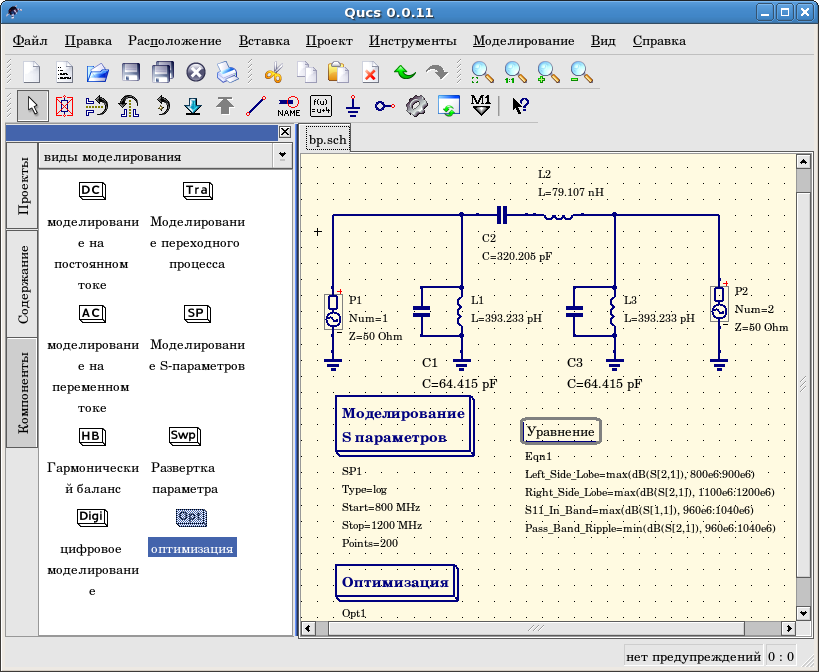Image resolution: width=819 pixels, height=672 pixels.
Task: Select the Гармонический баланс HB simulation item
Action: click(x=92, y=436)
